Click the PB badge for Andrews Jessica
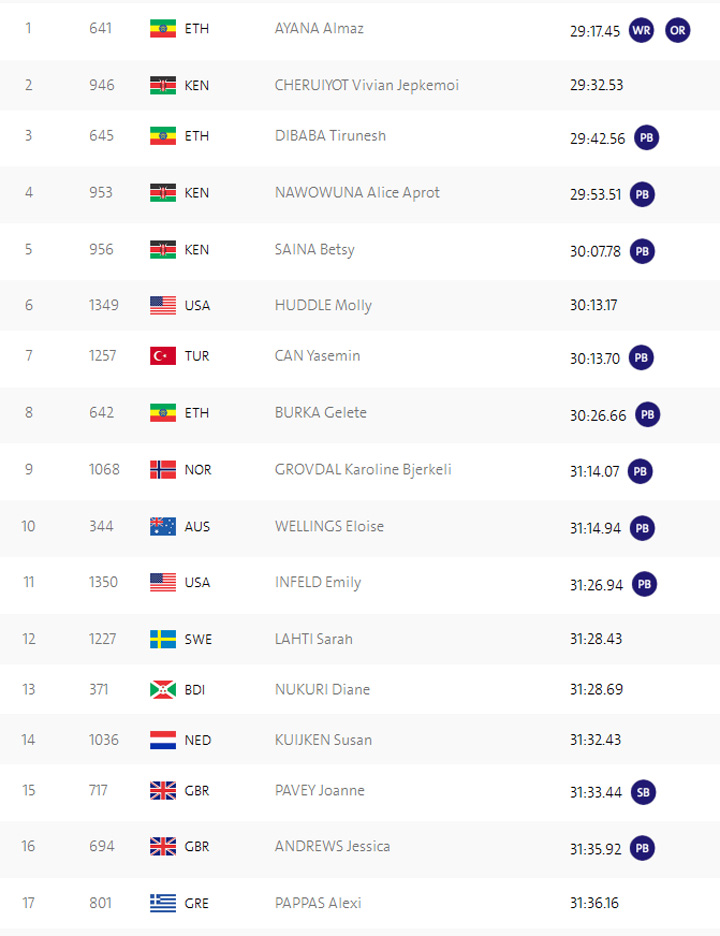The height and width of the screenshot is (936, 720). [x=643, y=848]
